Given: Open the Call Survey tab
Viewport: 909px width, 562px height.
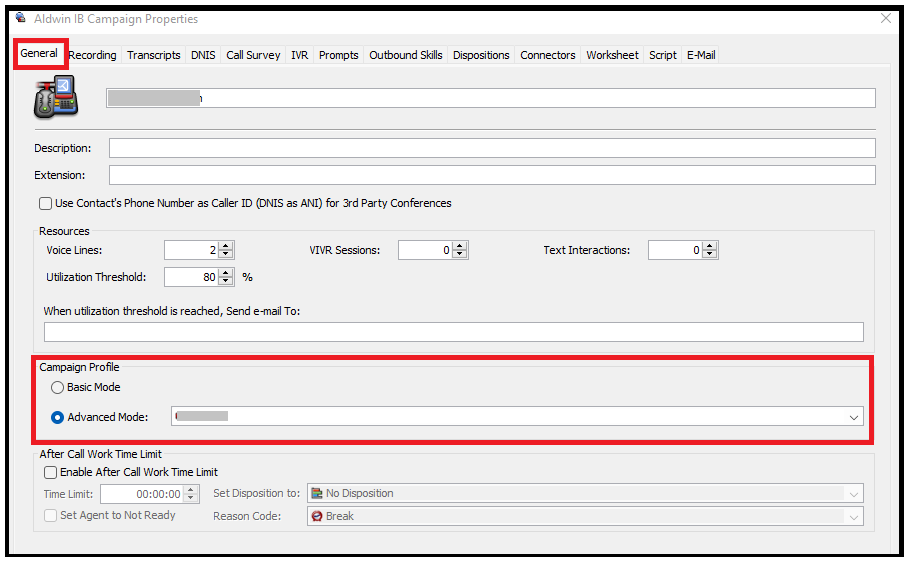Looking at the screenshot, I should click(253, 55).
